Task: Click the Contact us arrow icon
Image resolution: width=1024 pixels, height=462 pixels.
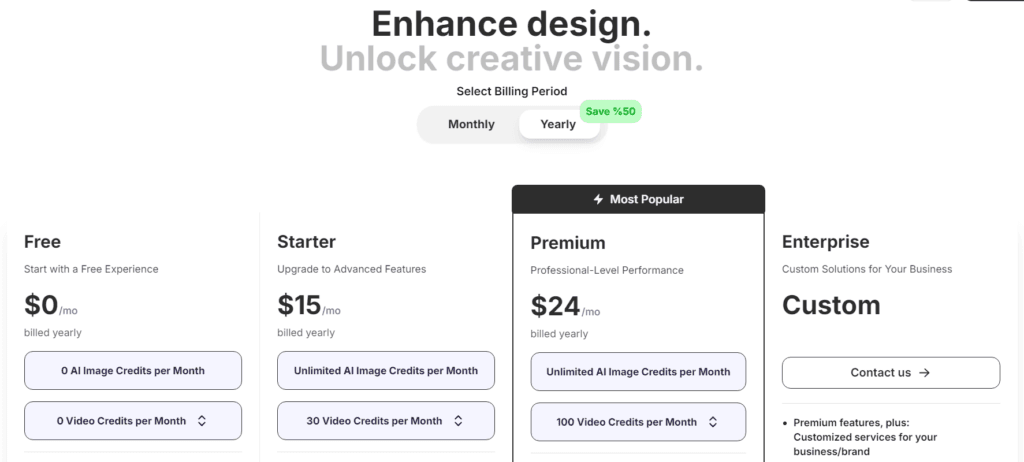Action: (924, 372)
